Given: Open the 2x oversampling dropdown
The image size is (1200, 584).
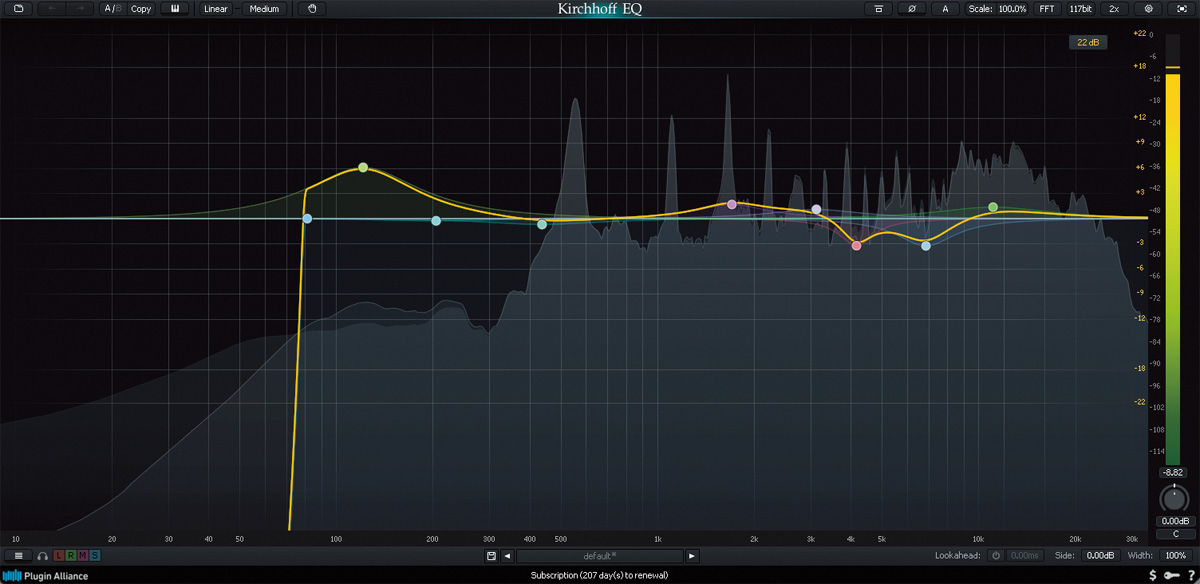Looking at the screenshot, I should pos(1114,9).
